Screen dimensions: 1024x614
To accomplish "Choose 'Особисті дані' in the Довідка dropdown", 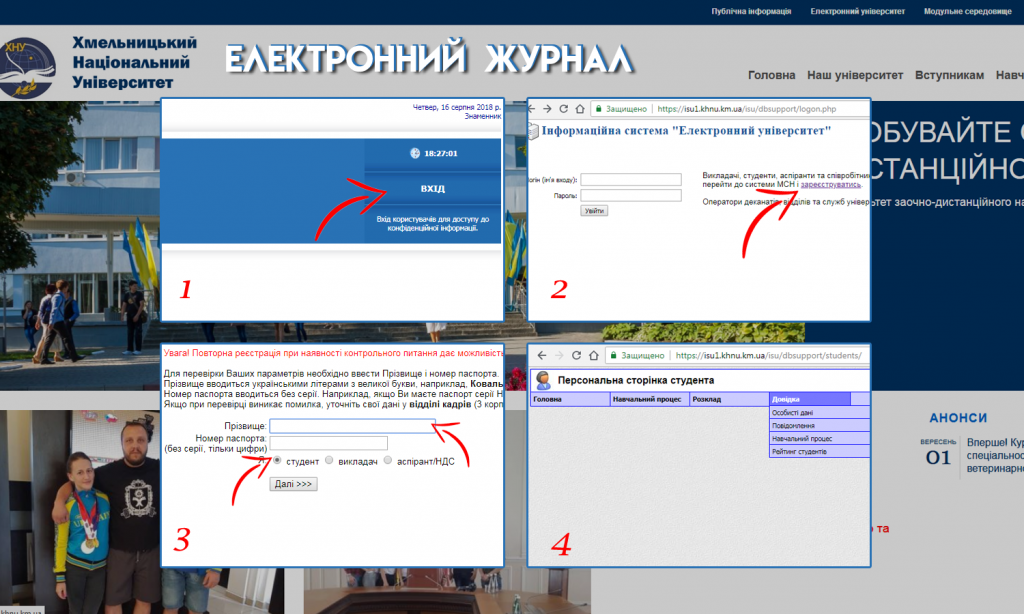I will (820, 413).
